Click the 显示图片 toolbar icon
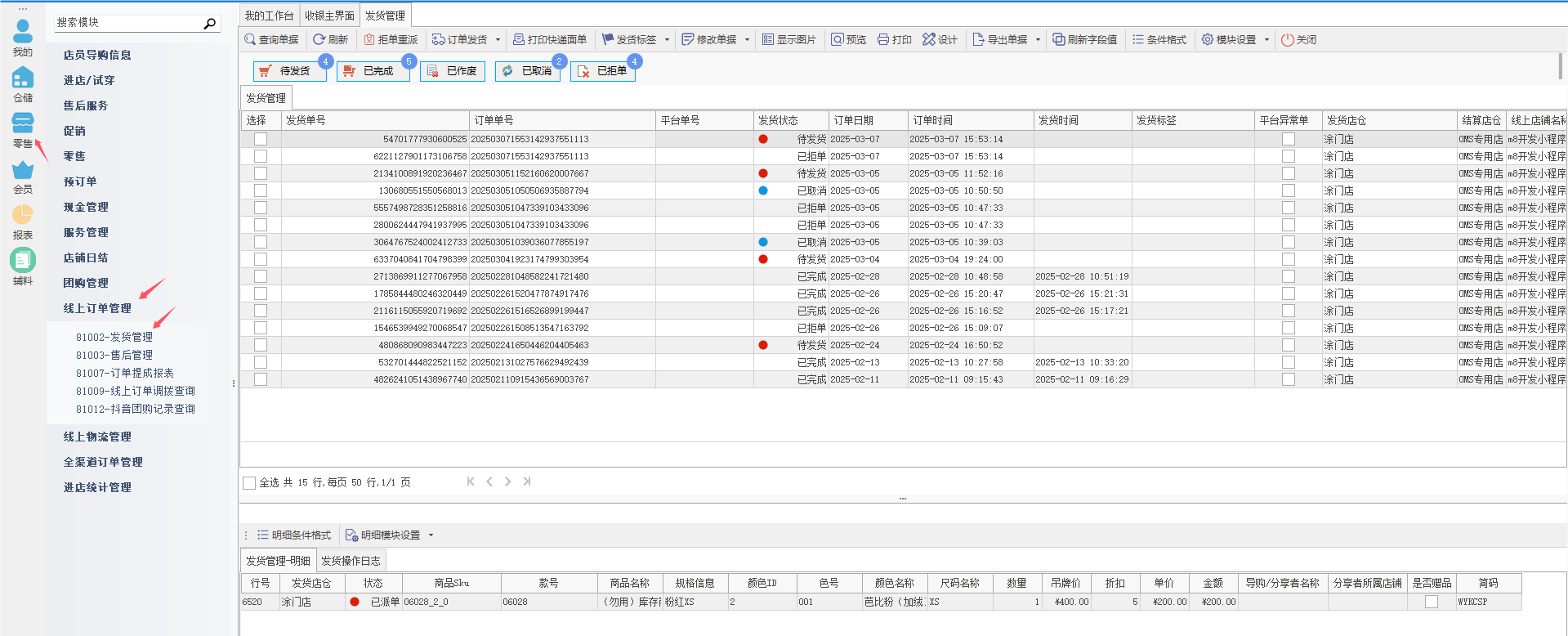The image size is (1568, 636). point(768,39)
